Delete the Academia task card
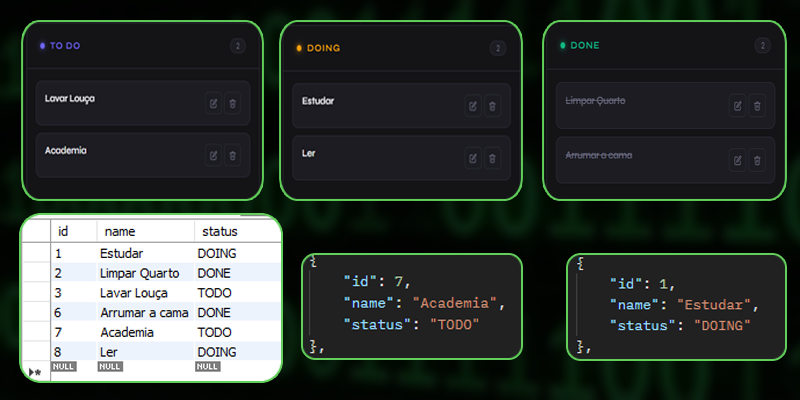800x400 pixels. coord(233,156)
